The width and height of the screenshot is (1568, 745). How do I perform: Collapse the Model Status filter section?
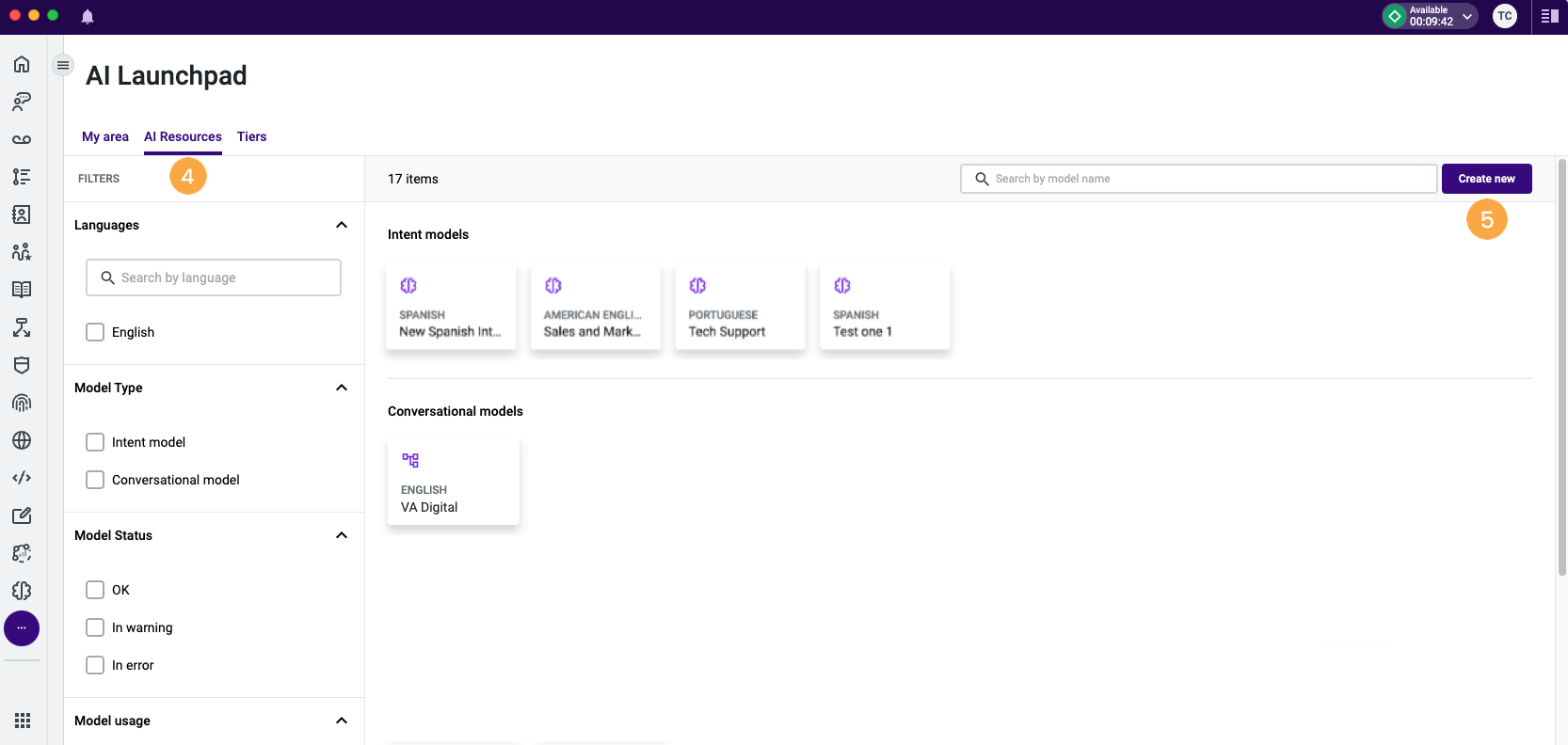(x=342, y=535)
